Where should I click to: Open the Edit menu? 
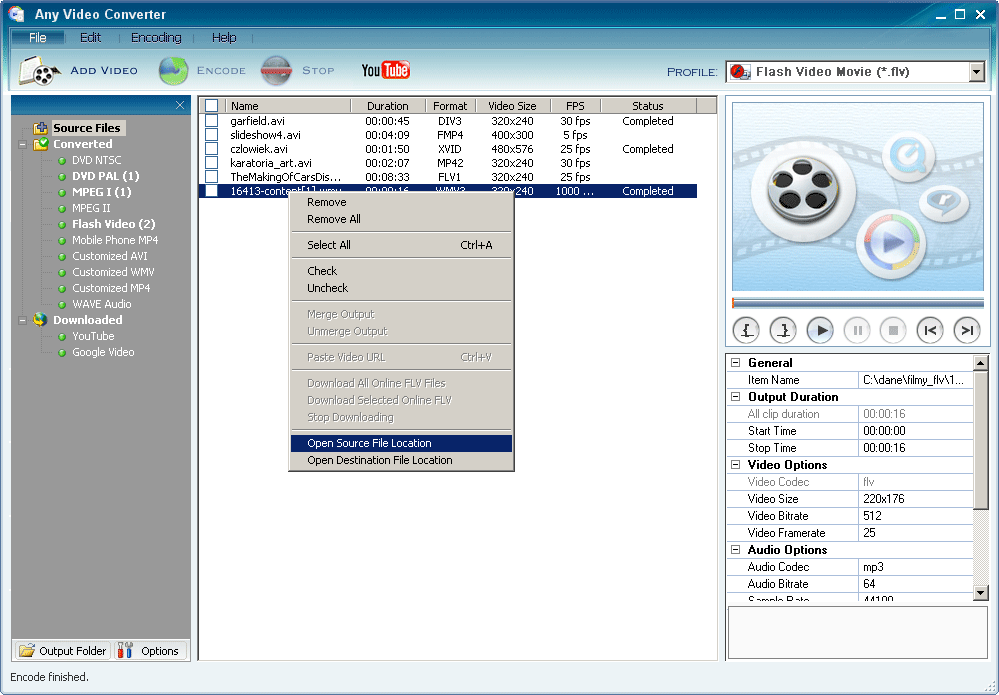pos(90,38)
